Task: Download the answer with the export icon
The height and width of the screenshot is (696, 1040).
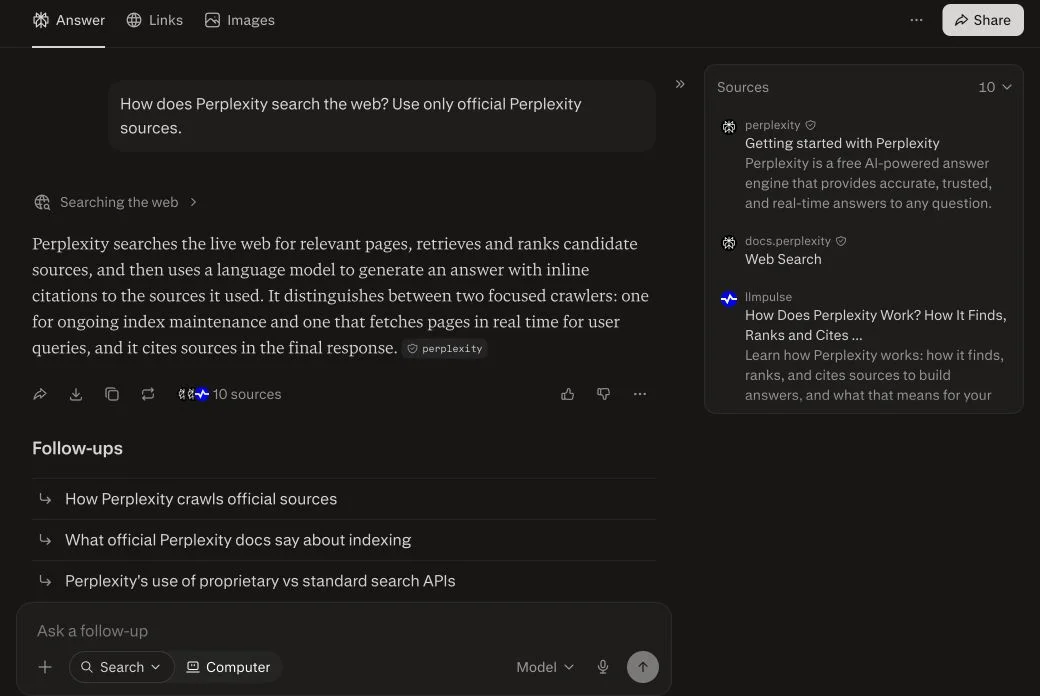Action: point(76,394)
